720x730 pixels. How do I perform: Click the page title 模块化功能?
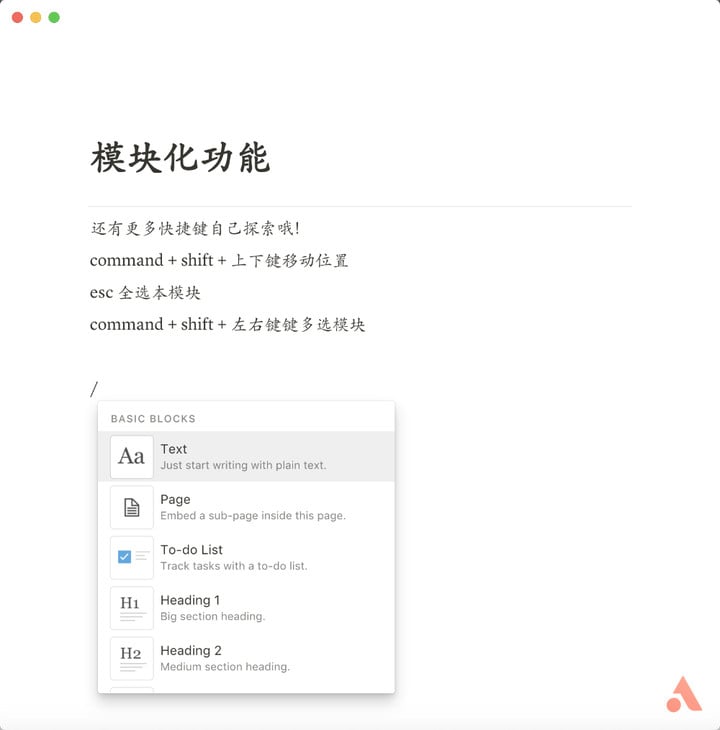(x=180, y=158)
